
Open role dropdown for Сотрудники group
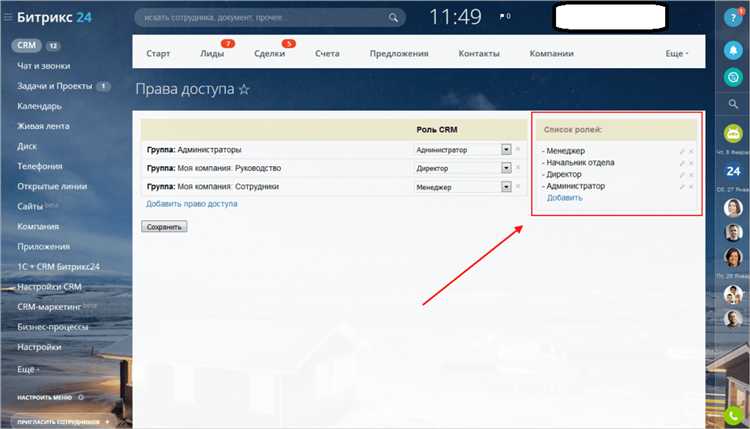pos(506,187)
